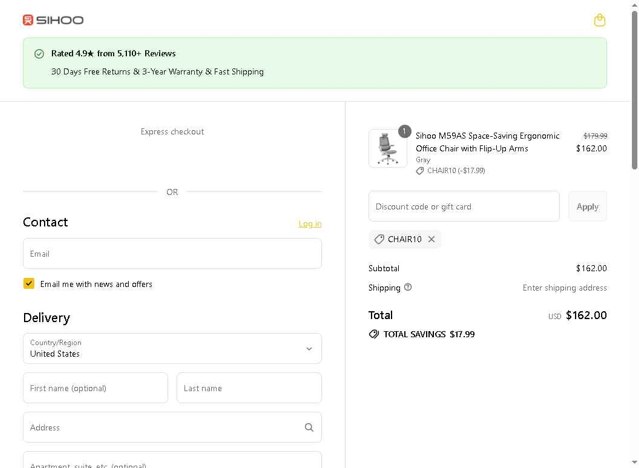Click the $179.99 struck-through price

[595, 136]
